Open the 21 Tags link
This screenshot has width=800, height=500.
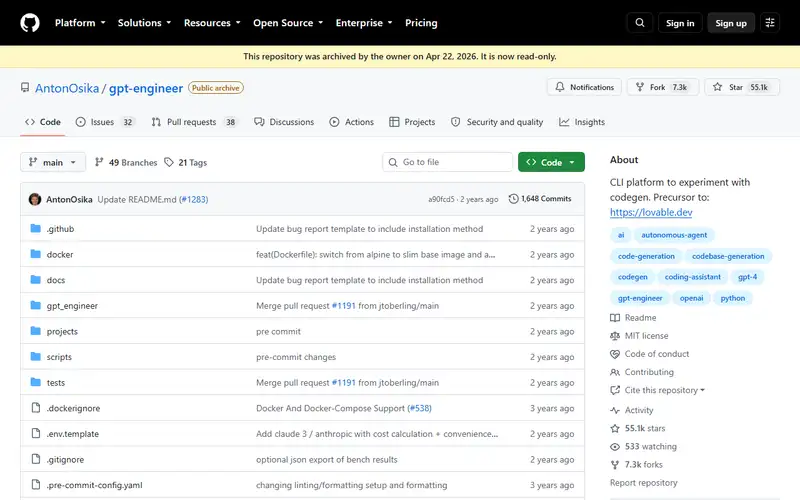click(x=186, y=162)
